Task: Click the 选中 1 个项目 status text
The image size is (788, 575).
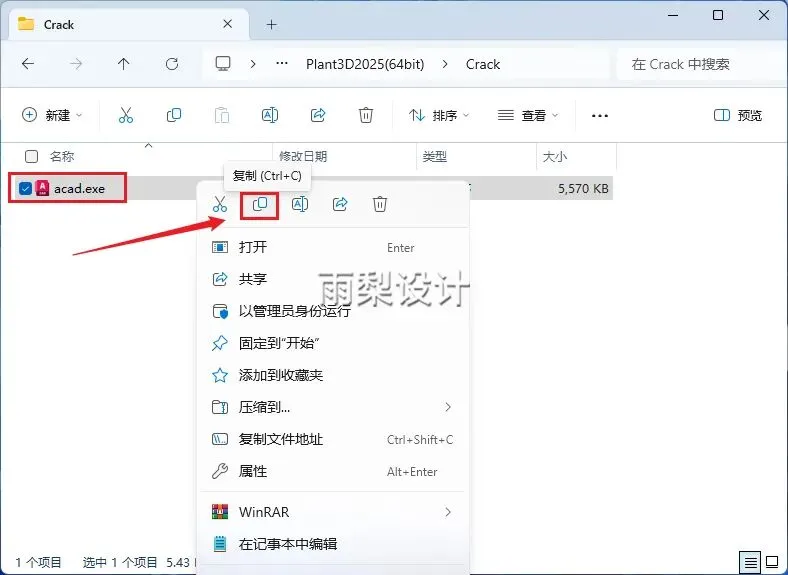Action: click(120, 562)
